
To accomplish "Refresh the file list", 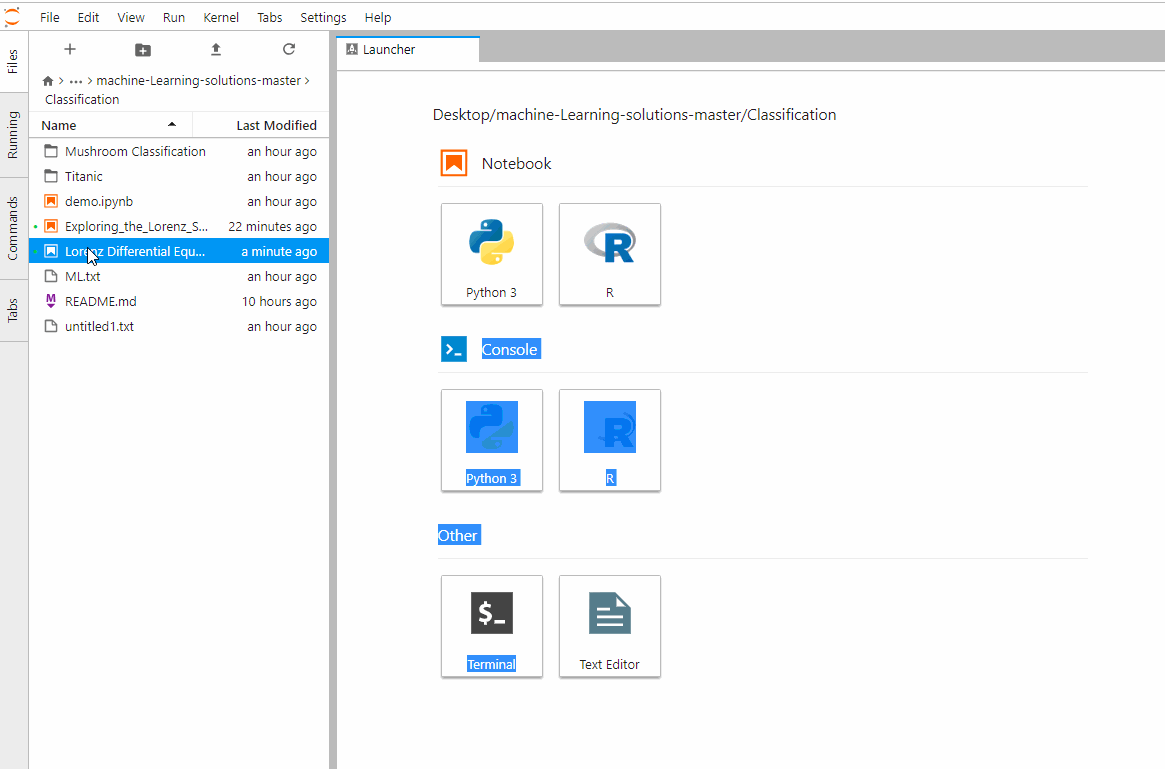I will (289, 49).
